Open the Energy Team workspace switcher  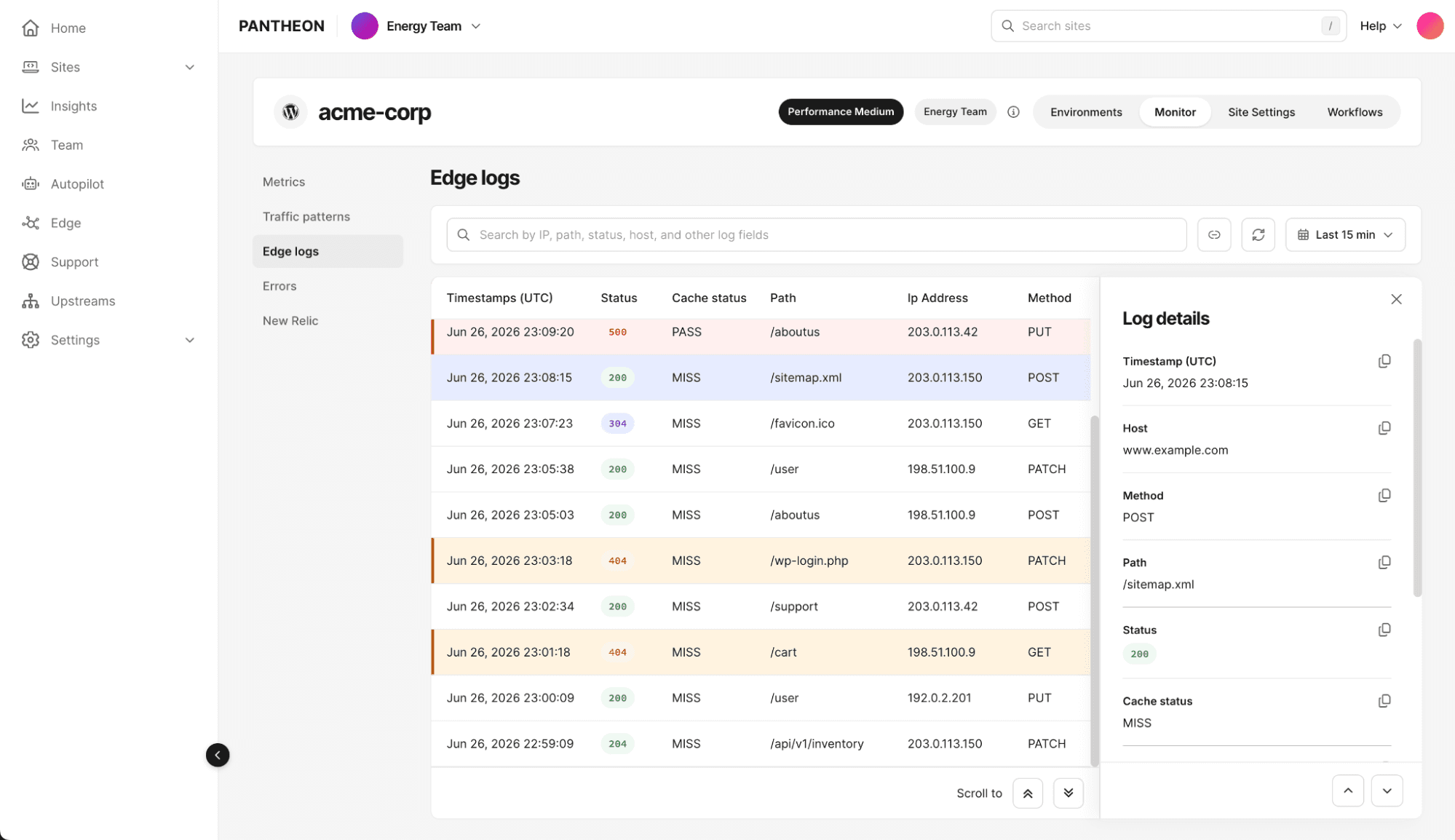416,26
